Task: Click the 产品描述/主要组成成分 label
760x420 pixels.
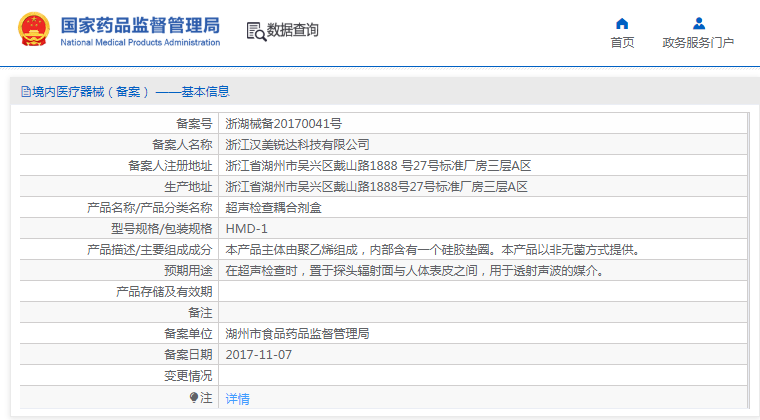Action: (149, 249)
